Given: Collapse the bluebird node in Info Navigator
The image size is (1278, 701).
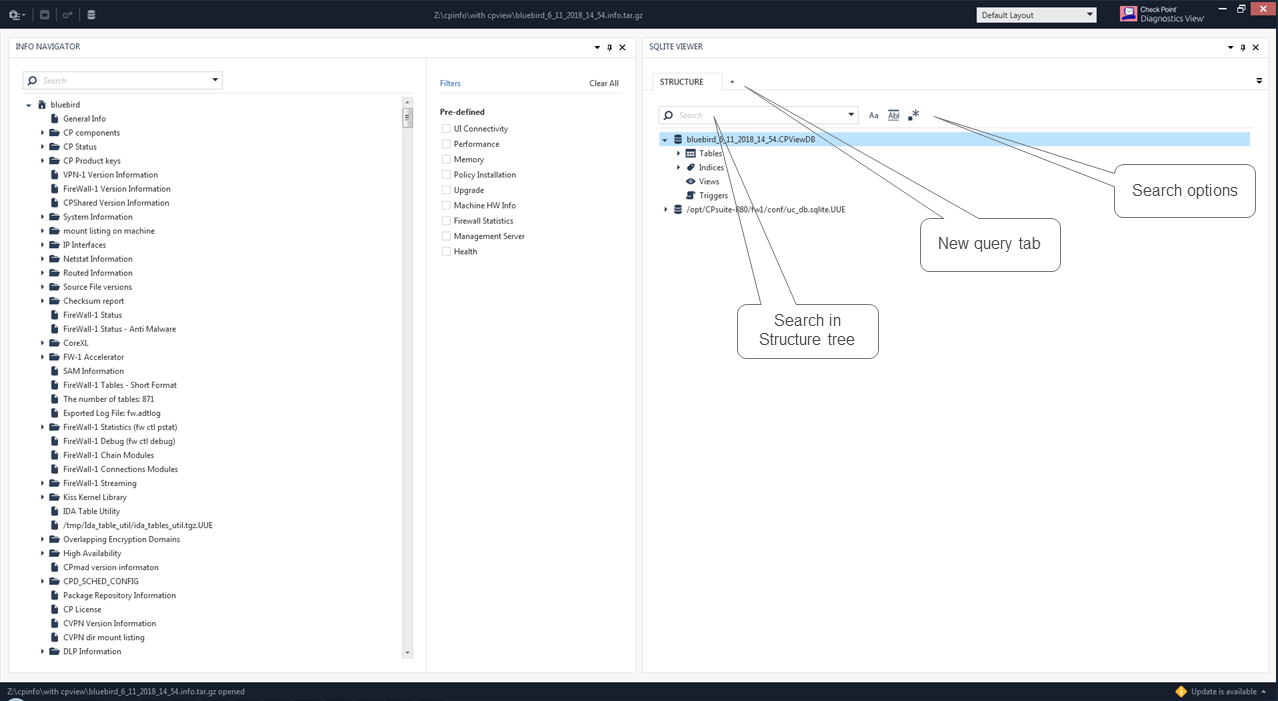Looking at the screenshot, I should [29, 104].
